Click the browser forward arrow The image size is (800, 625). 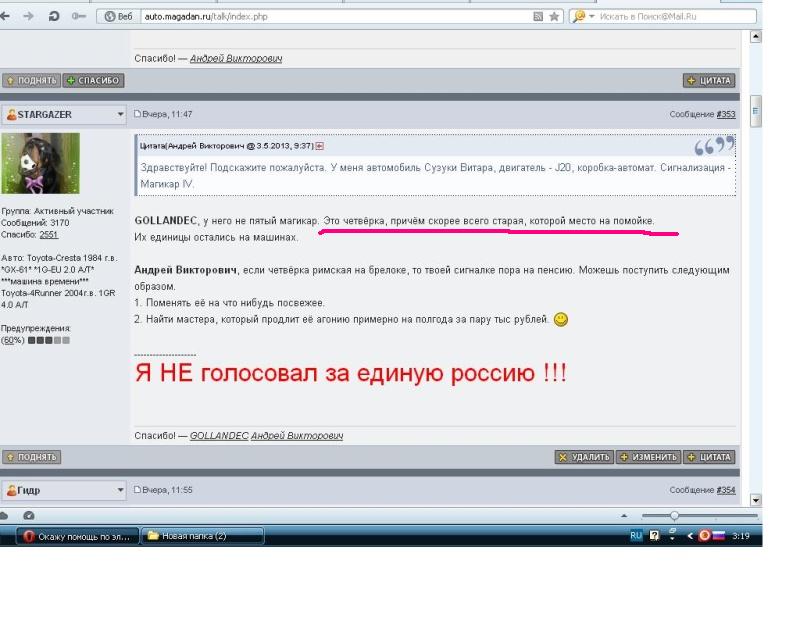point(29,17)
